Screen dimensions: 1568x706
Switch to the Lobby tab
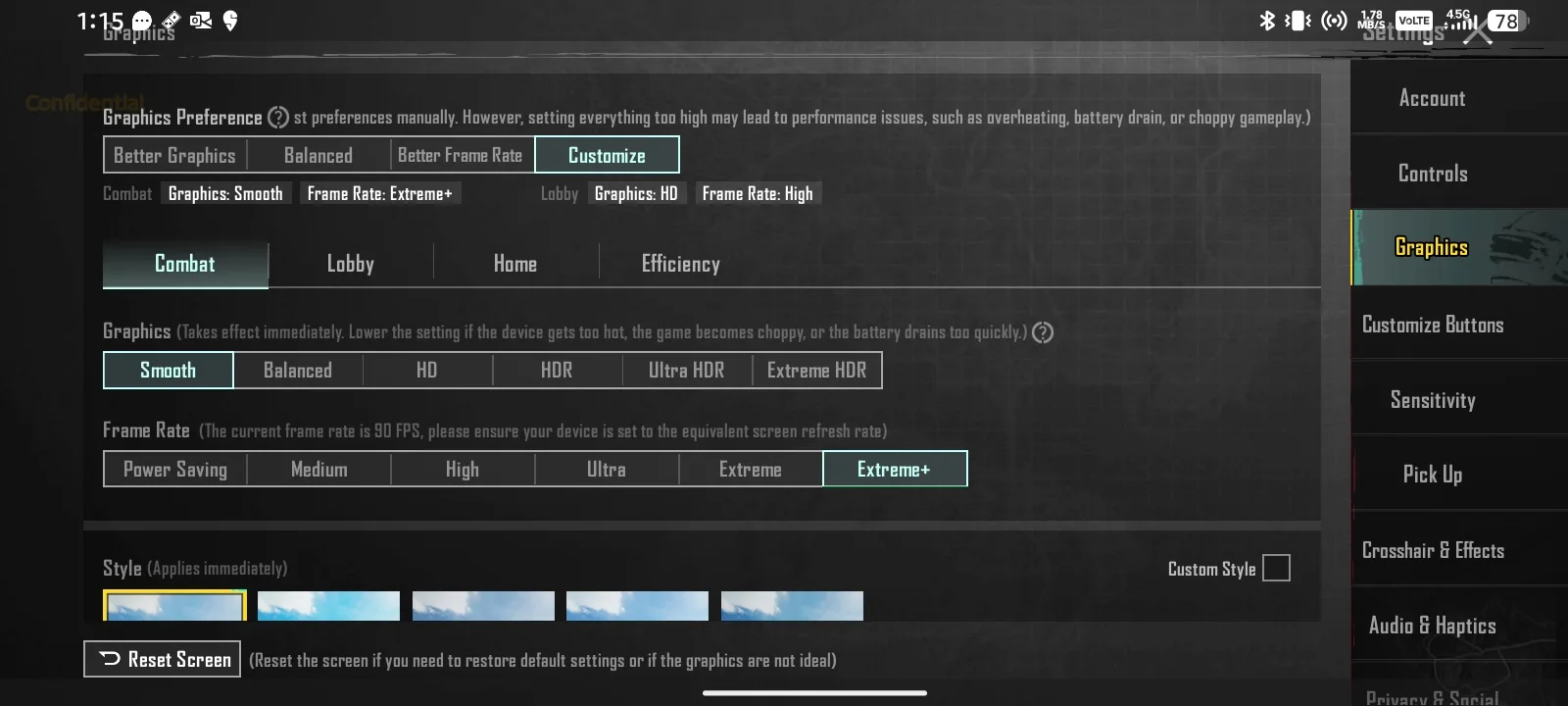tap(350, 264)
